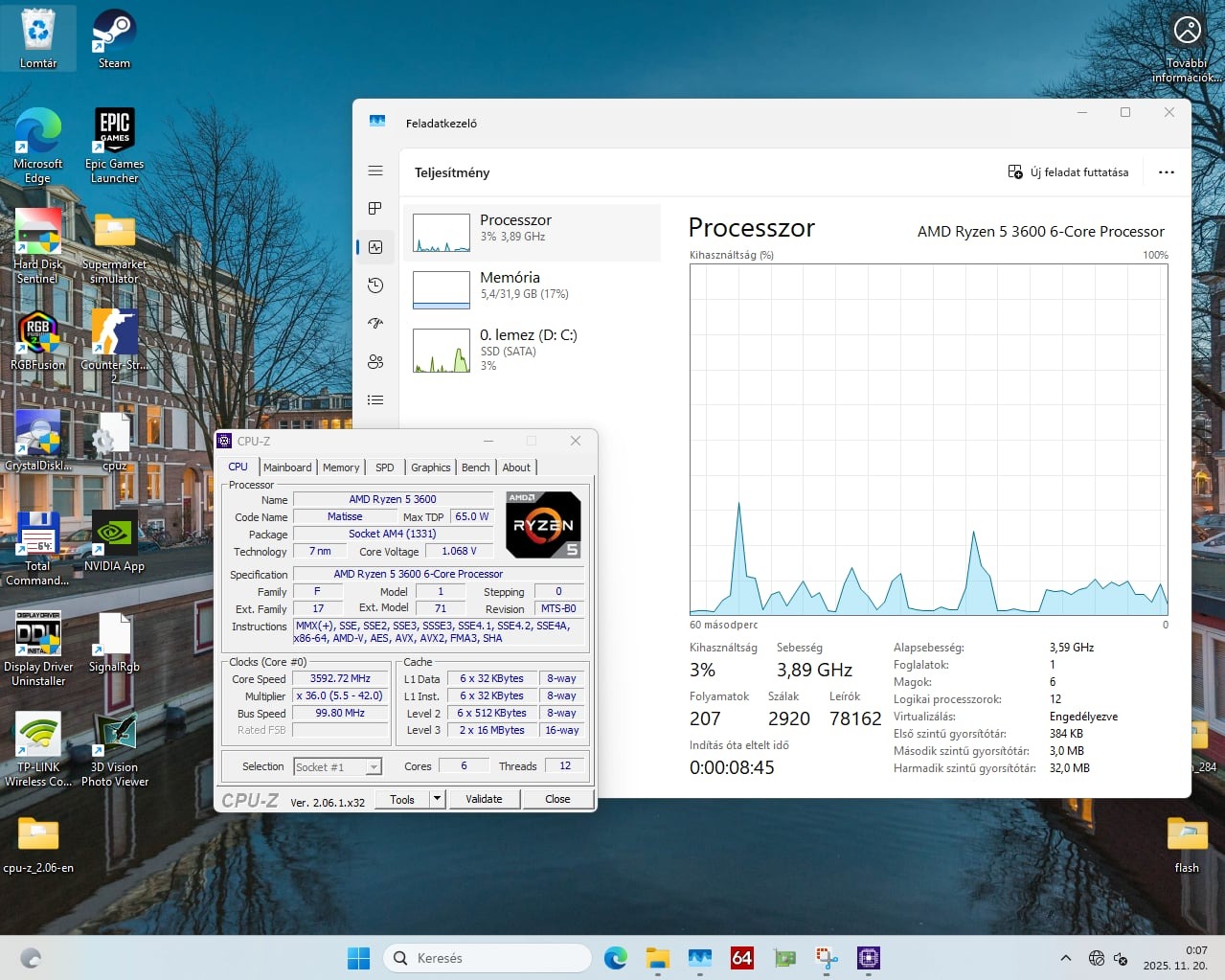Click the Close button in CPU-Z

pos(557,799)
